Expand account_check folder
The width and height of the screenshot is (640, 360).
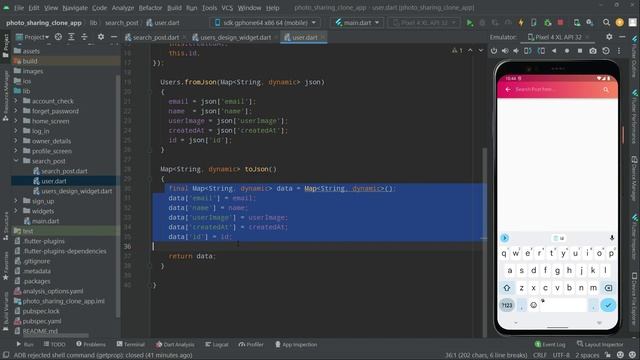coord(16,101)
